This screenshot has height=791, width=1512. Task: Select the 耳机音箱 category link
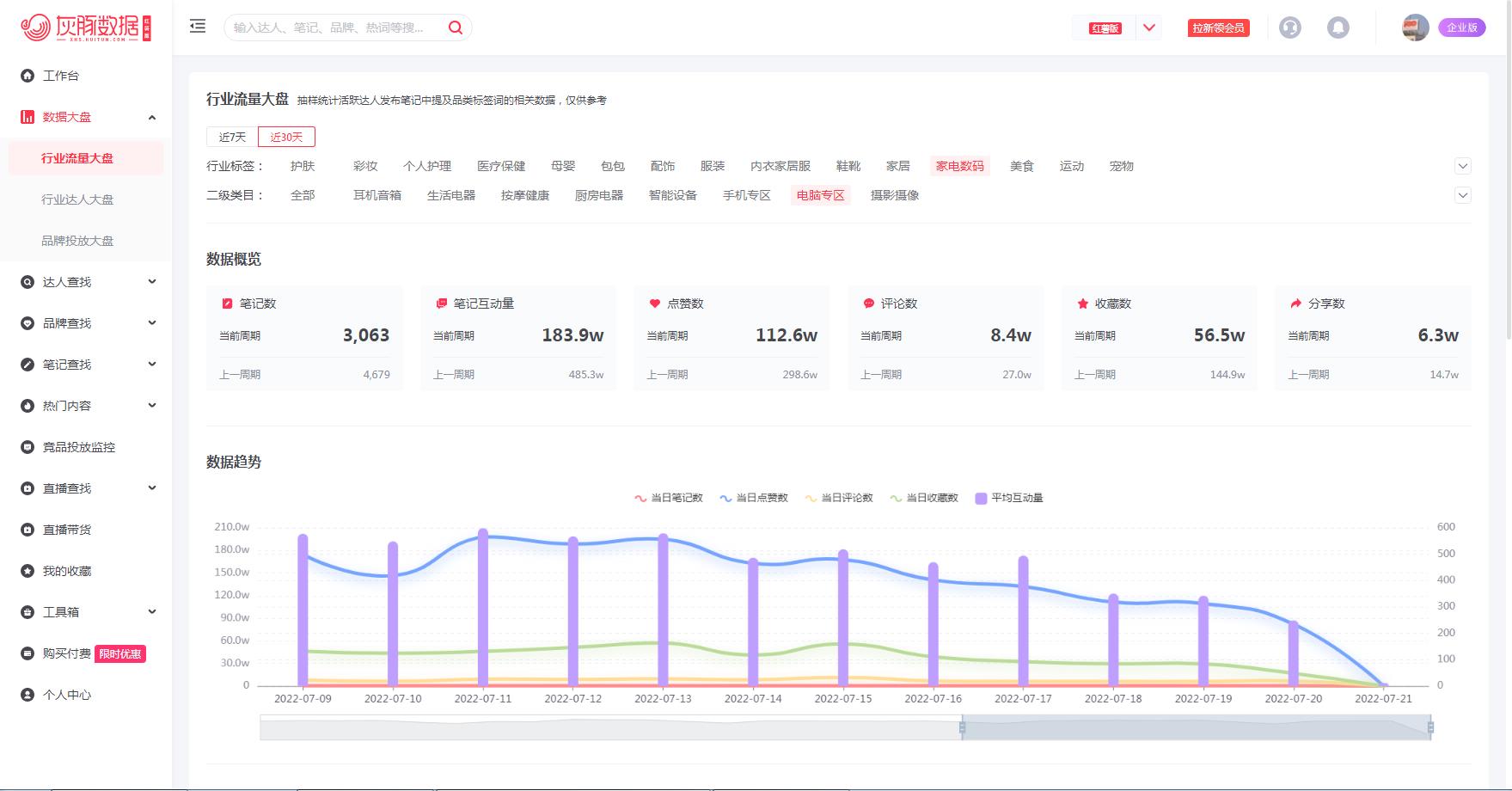(377, 195)
